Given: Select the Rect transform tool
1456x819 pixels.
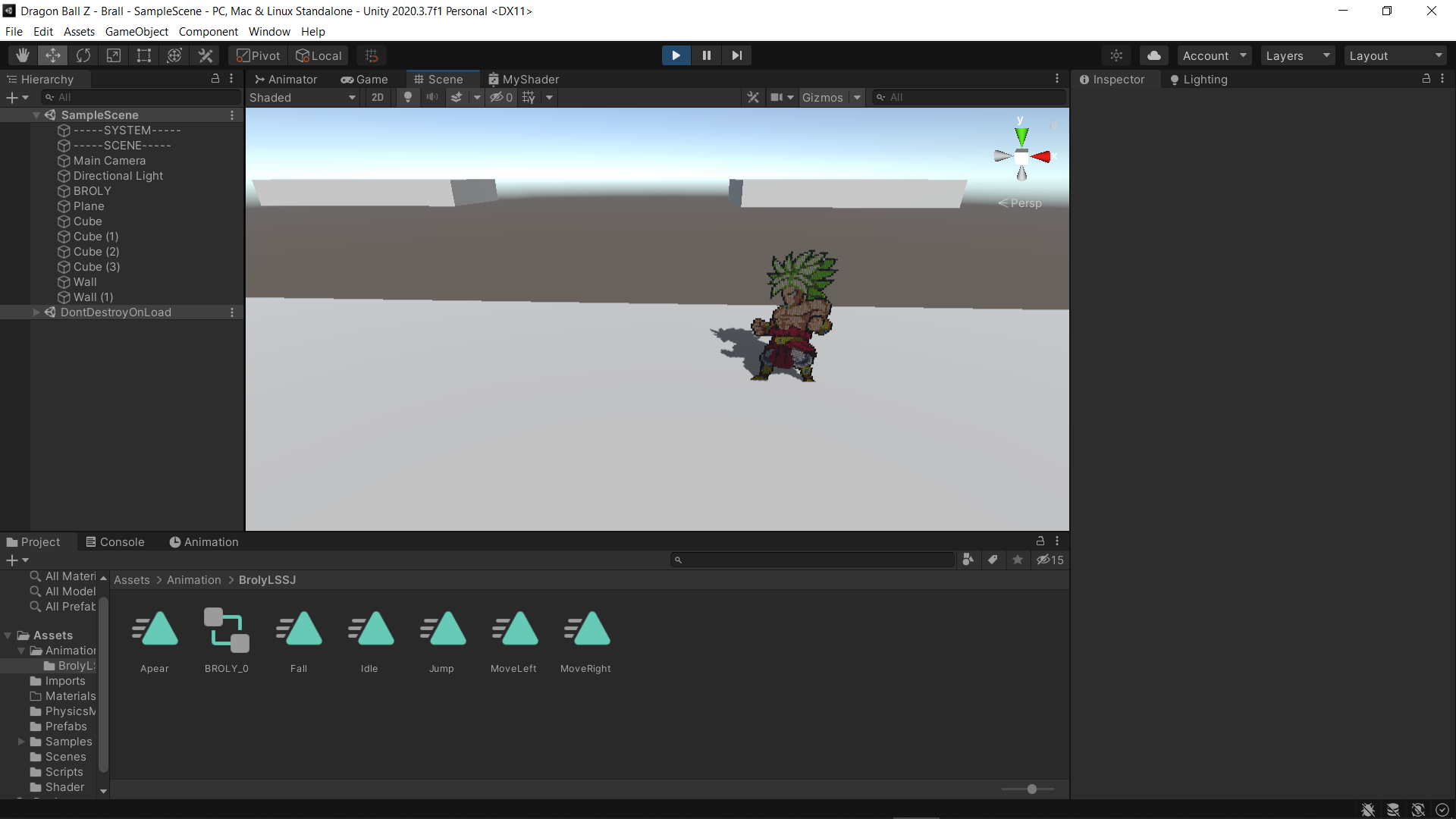Looking at the screenshot, I should [144, 55].
